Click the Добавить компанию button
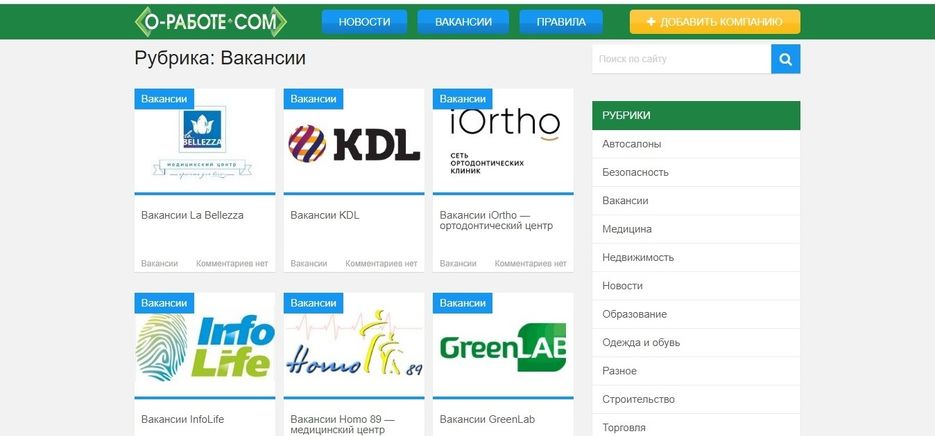Image resolution: width=935 pixels, height=436 pixels. pyautogui.click(x=715, y=22)
